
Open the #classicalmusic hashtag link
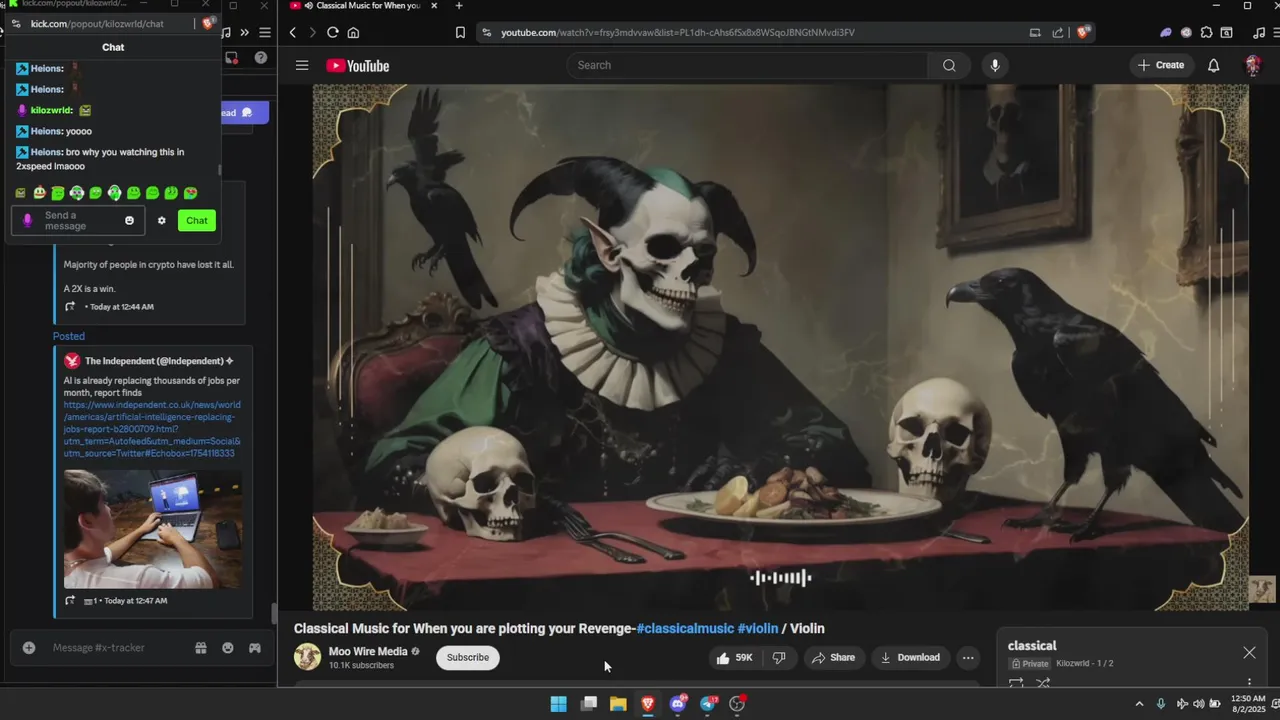pos(685,629)
